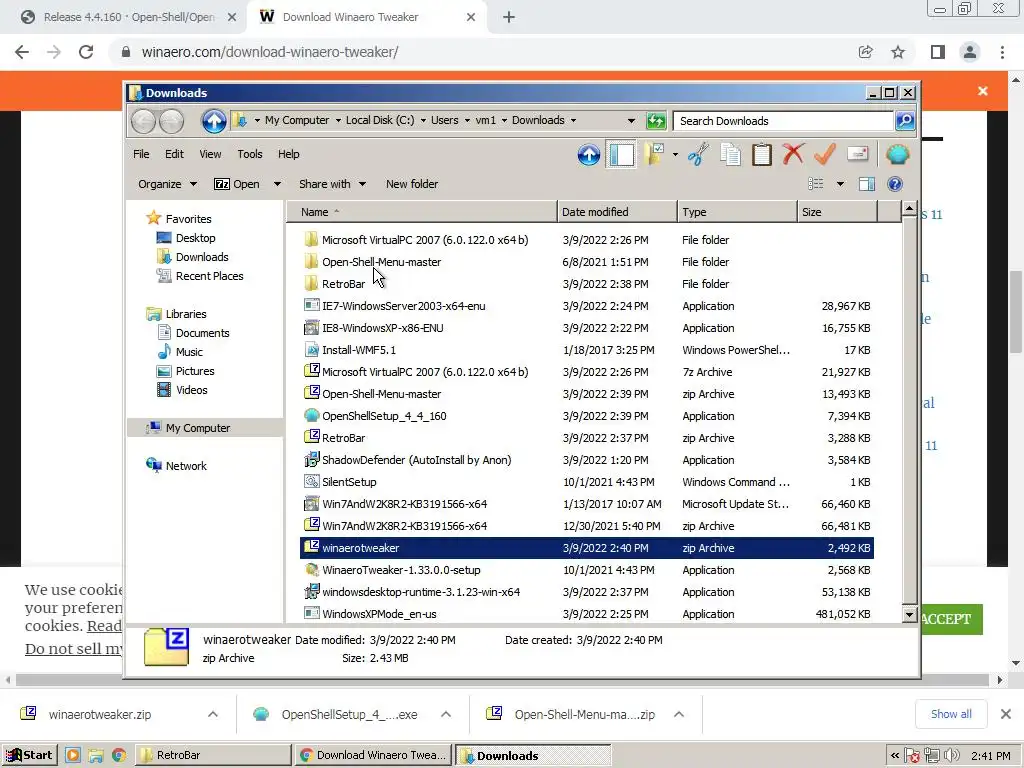
Task: Click the folder options toolbar icon
Action: tap(654, 155)
